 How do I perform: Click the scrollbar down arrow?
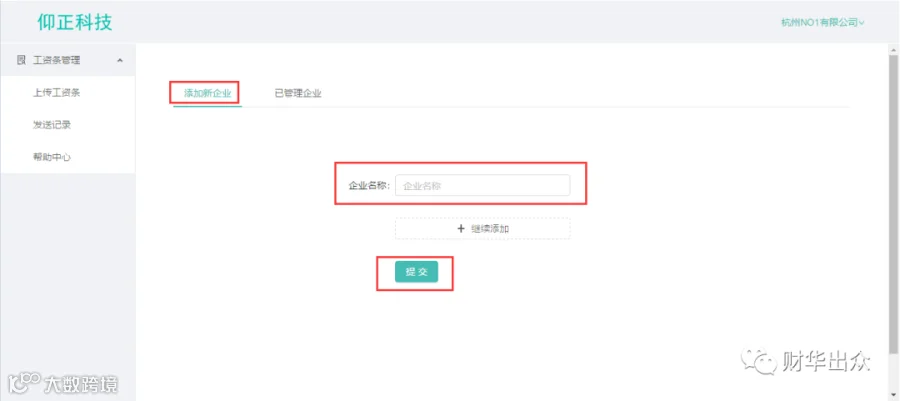coord(893,395)
